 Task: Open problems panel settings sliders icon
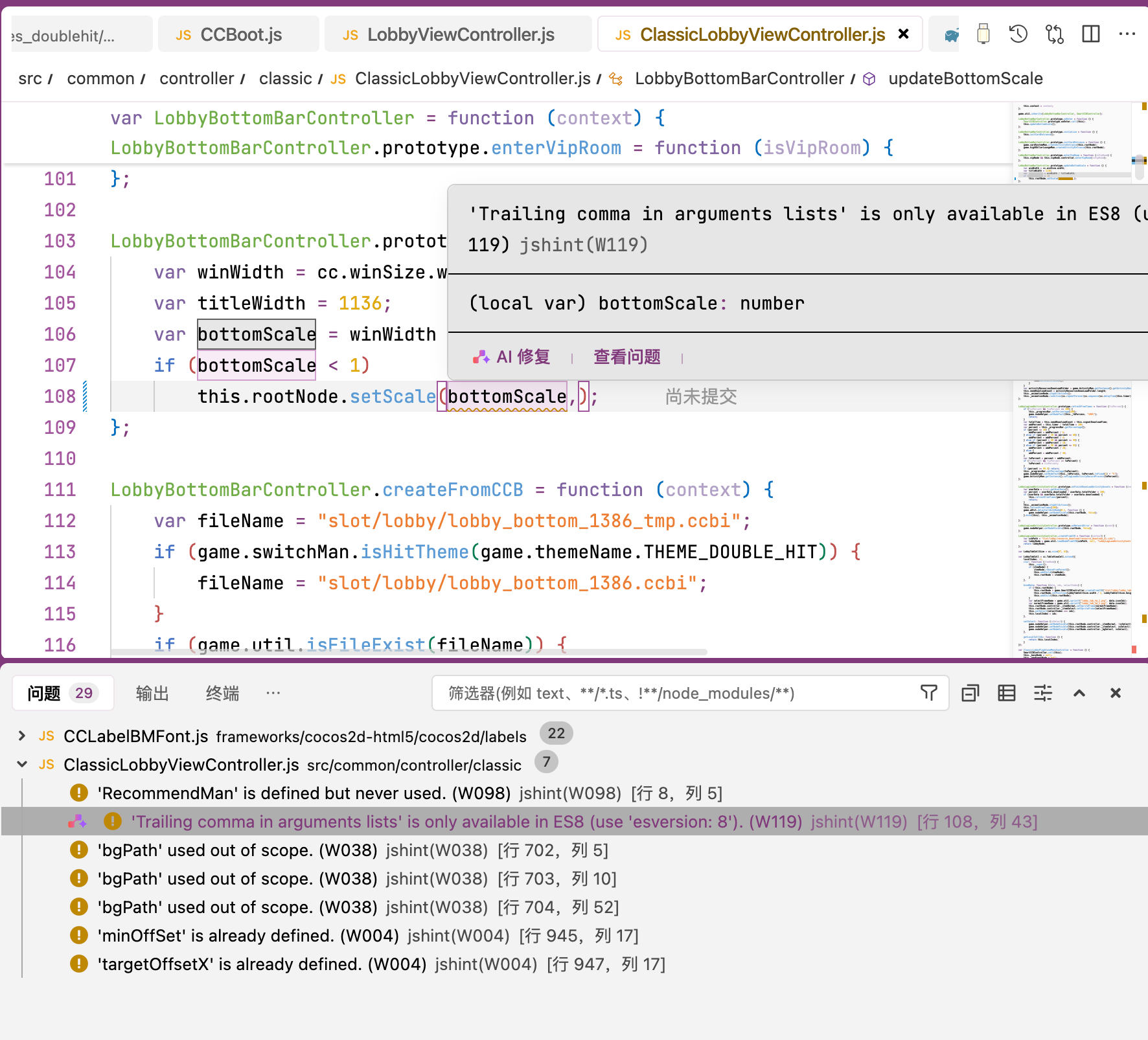pyautogui.click(x=1042, y=693)
